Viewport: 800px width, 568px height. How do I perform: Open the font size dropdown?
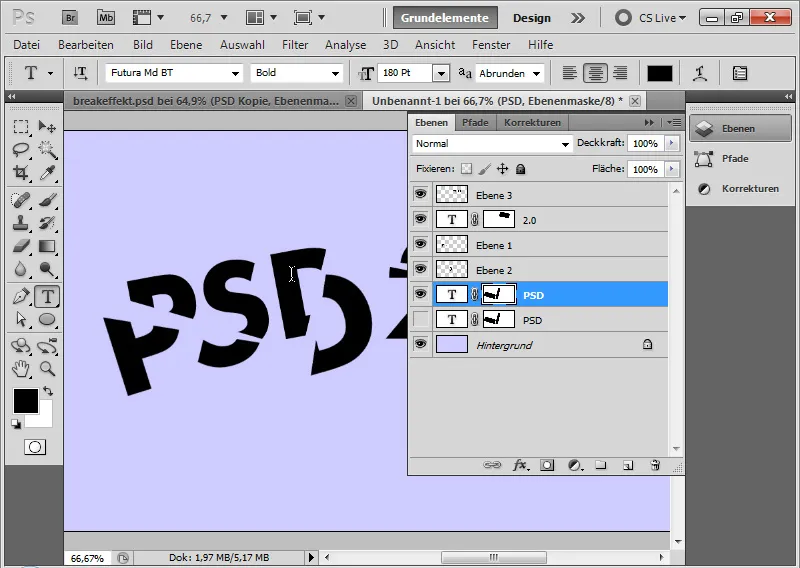pyautogui.click(x=441, y=73)
